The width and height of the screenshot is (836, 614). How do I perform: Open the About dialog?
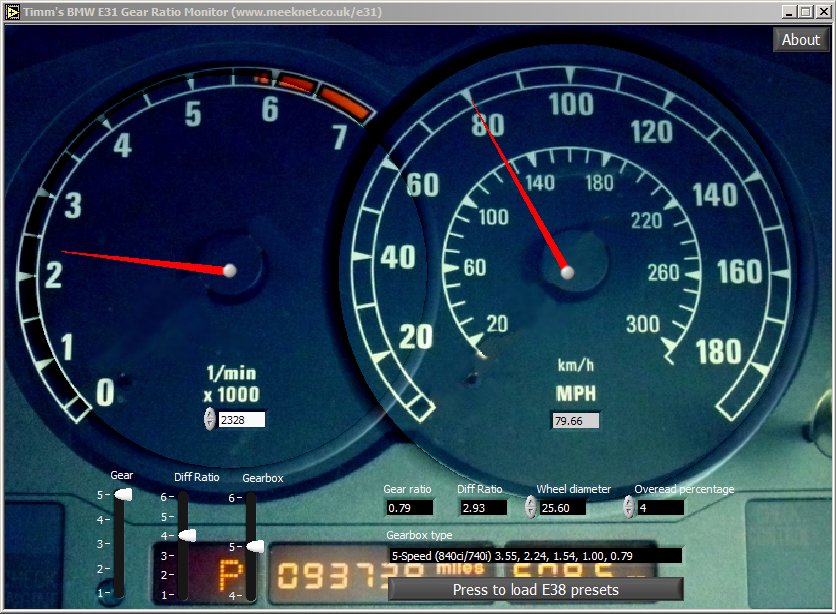pos(801,40)
